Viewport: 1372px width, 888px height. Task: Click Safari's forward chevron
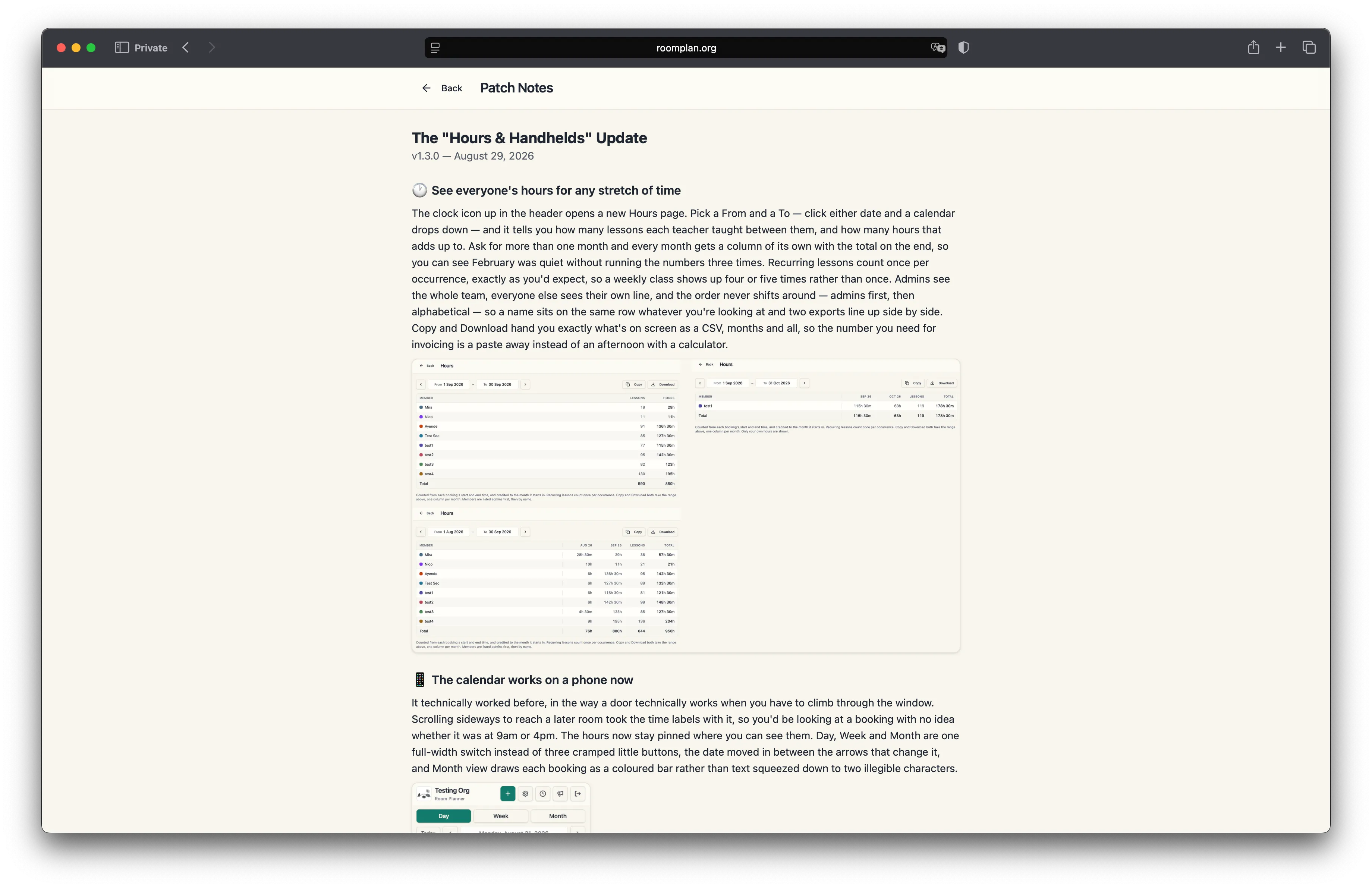211,48
